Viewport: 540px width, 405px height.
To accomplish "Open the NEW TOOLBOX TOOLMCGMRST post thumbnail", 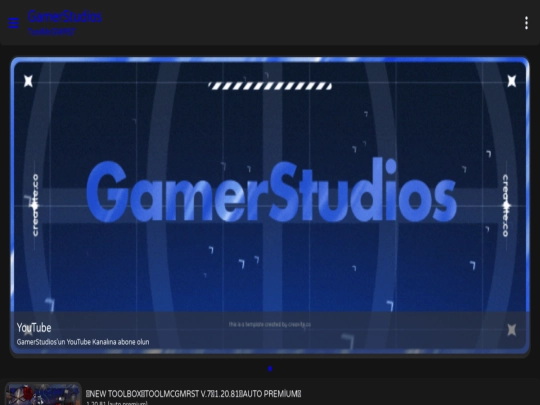I will click(43, 394).
